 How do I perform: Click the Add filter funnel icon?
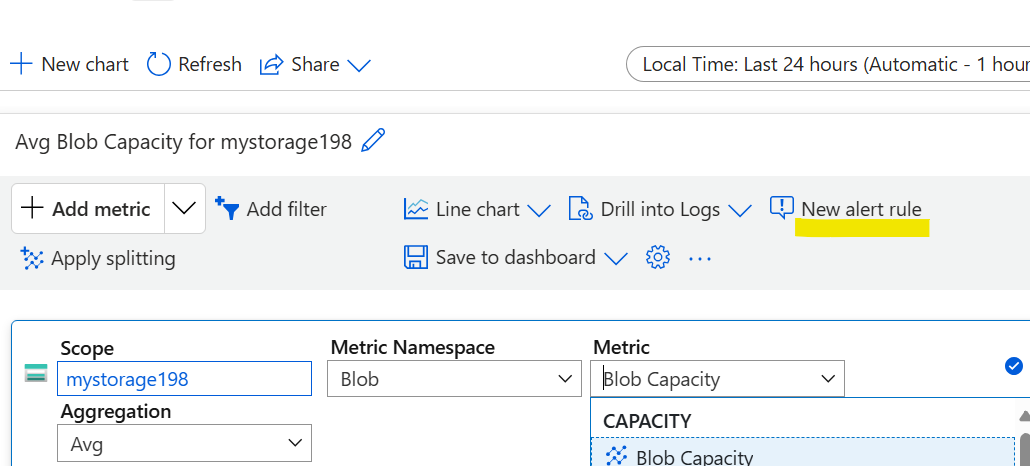(227, 208)
